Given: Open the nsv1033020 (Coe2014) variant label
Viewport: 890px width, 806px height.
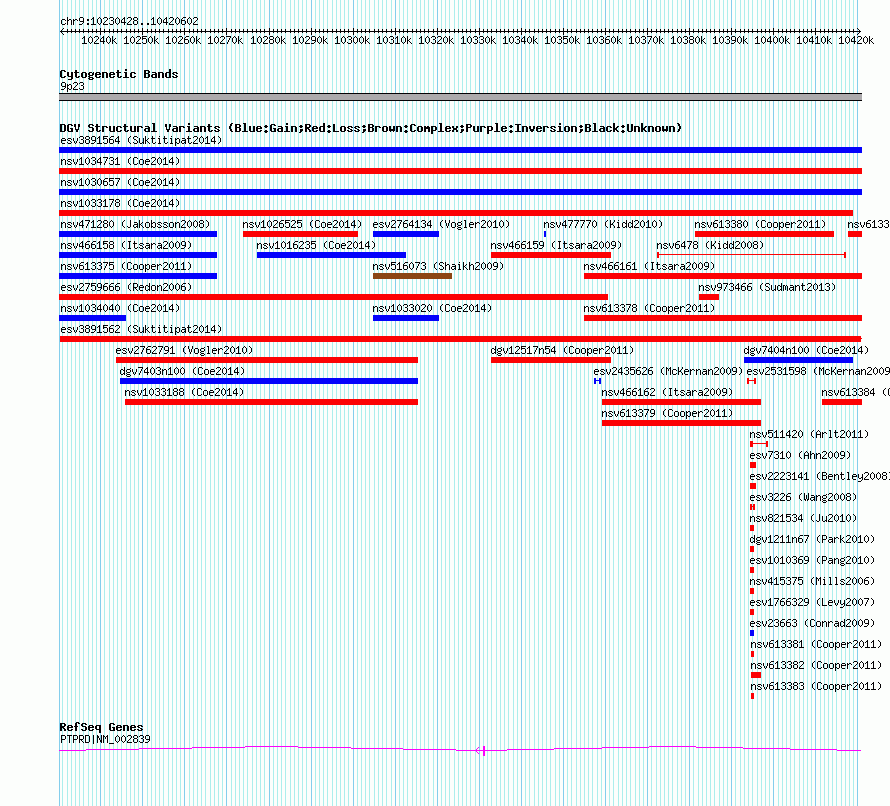Looking at the screenshot, I should point(432,308).
